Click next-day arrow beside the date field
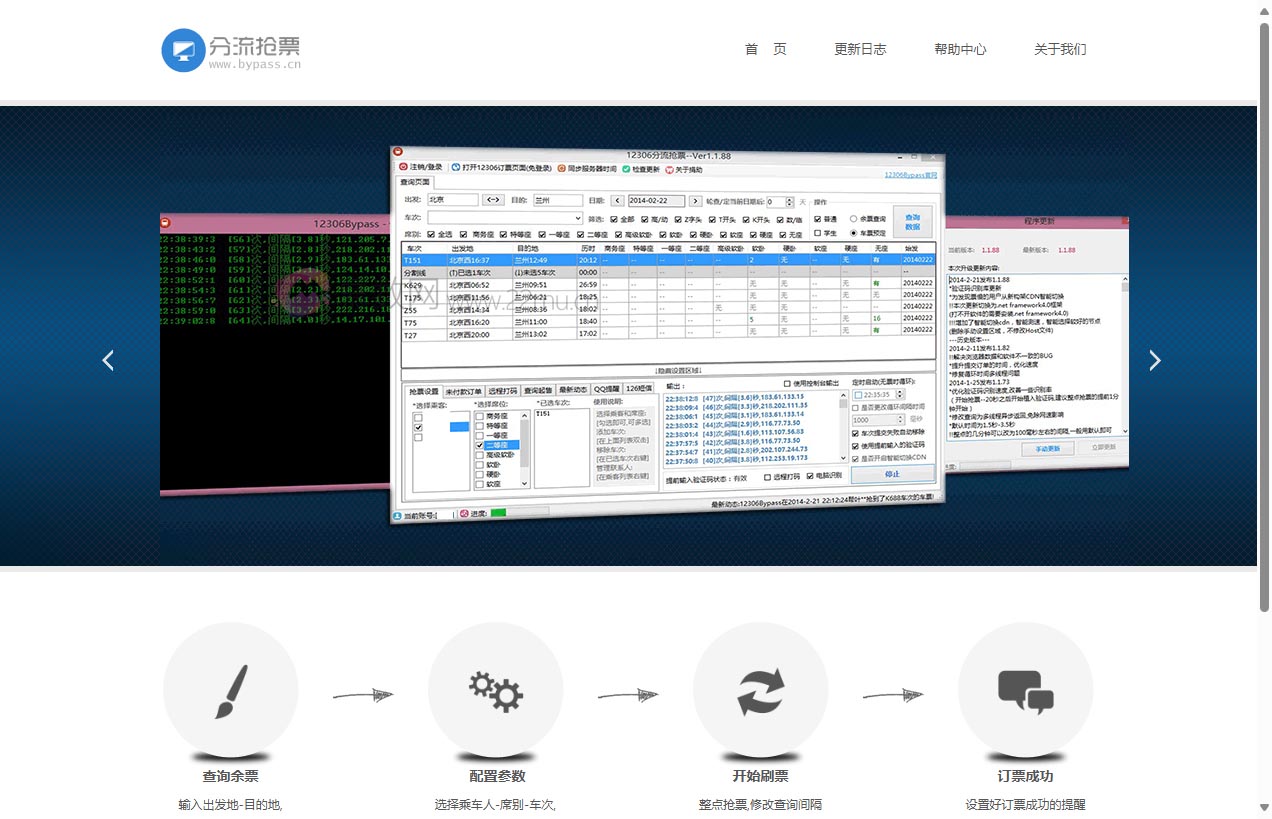1272x819 pixels. click(691, 201)
